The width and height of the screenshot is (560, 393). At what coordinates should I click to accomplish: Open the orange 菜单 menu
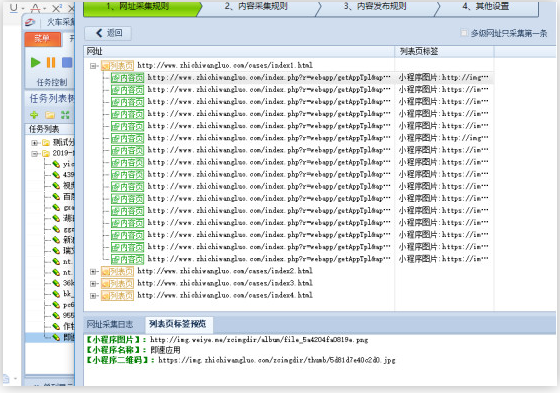(x=43, y=39)
